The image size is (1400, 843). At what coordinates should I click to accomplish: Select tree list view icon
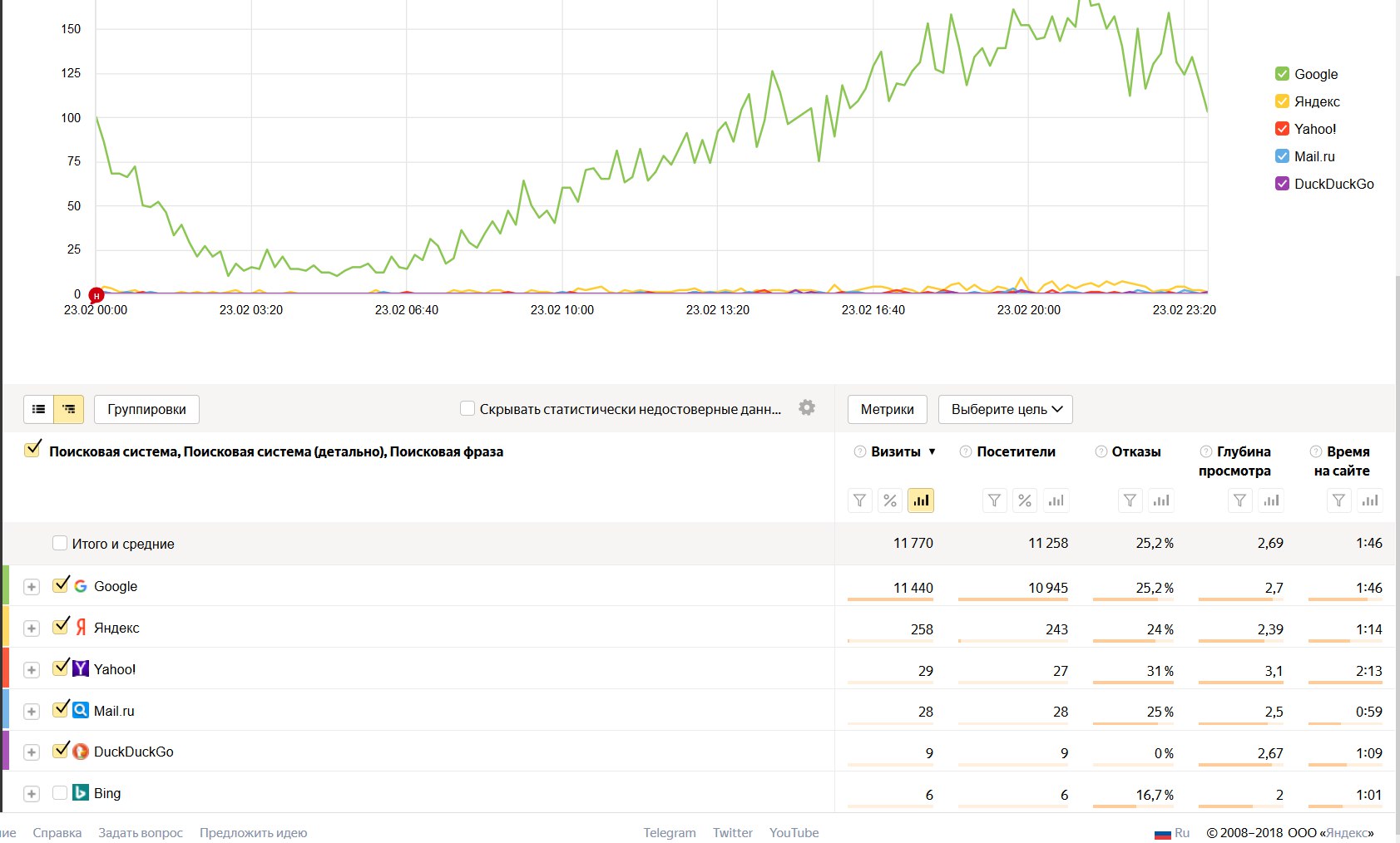coord(69,409)
